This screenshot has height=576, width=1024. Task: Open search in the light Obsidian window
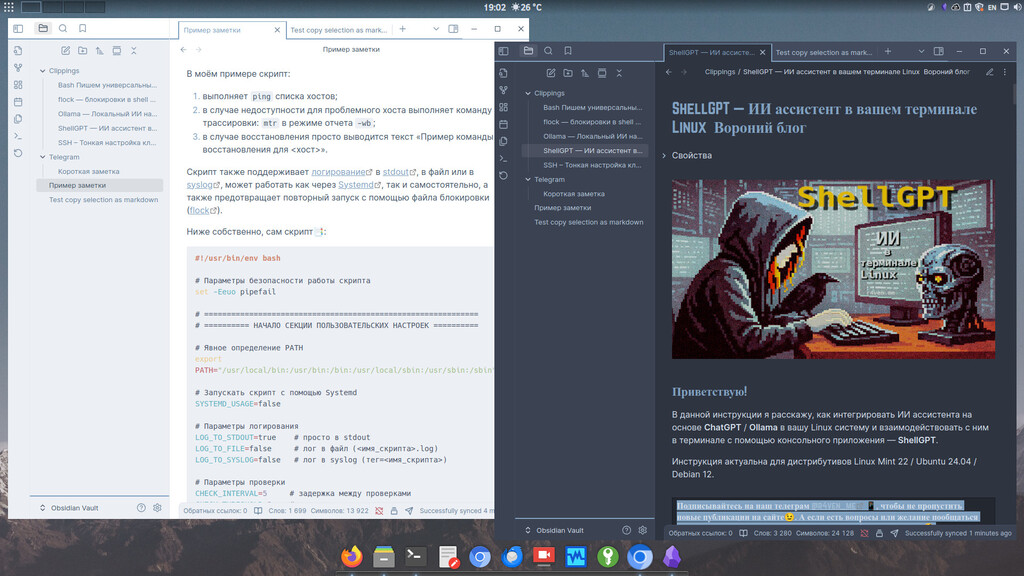click(62, 29)
